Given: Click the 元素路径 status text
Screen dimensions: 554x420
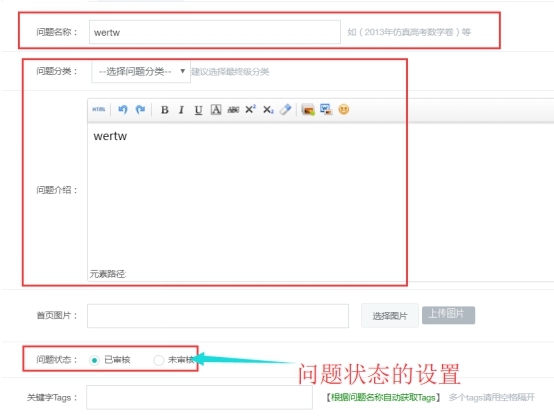Looking at the screenshot, I should point(108,274).
